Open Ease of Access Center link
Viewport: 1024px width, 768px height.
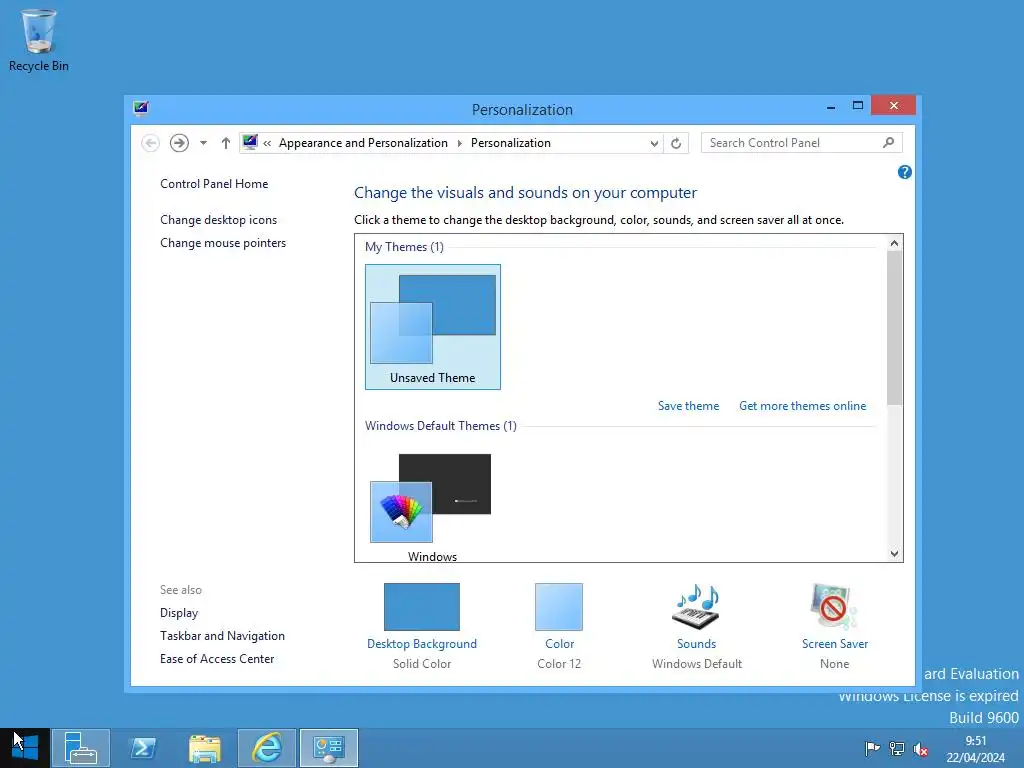217,659
